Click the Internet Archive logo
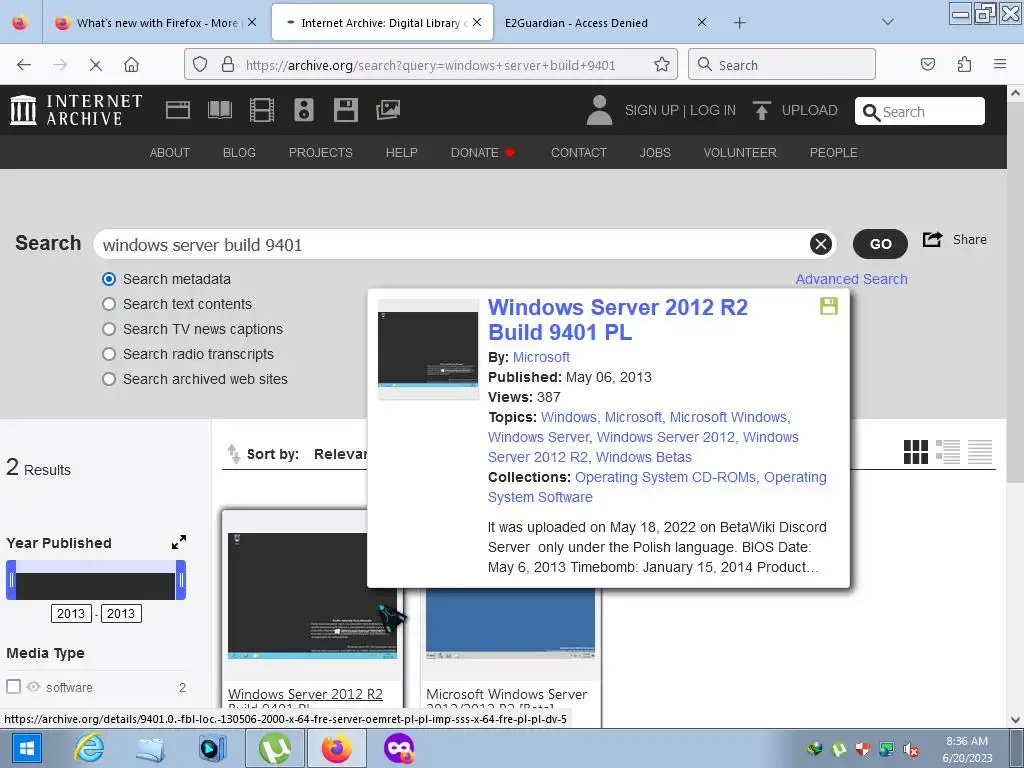Screen dimensions: 1024x768 coord(76,110)
